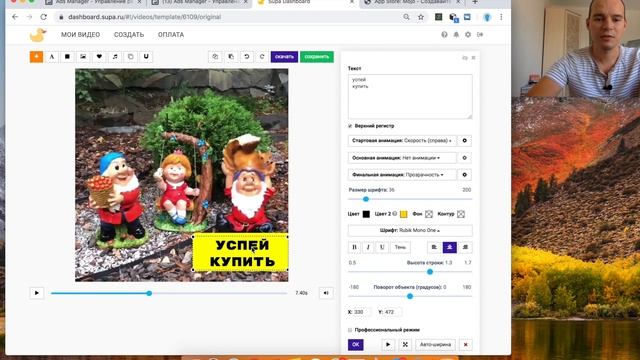
Task: Toggle the Тень shadow button
Action: 400,247
